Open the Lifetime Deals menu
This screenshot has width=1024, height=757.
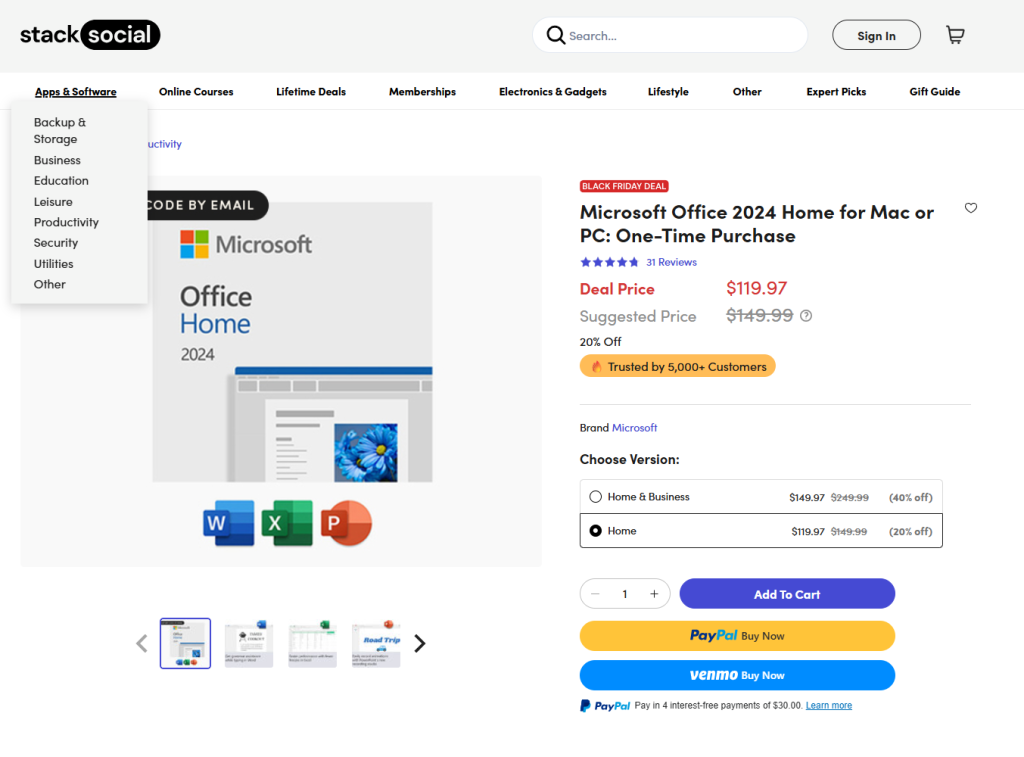[x=311, y=92]
